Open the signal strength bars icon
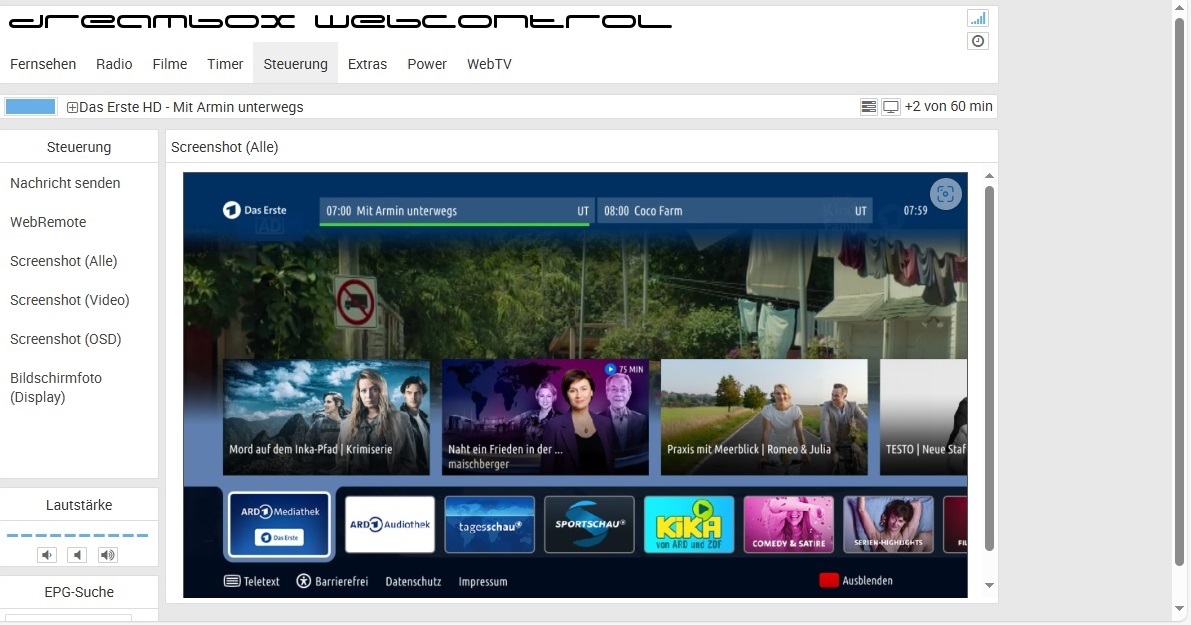This screenshot has width=1191, height=625. [977, 18]
